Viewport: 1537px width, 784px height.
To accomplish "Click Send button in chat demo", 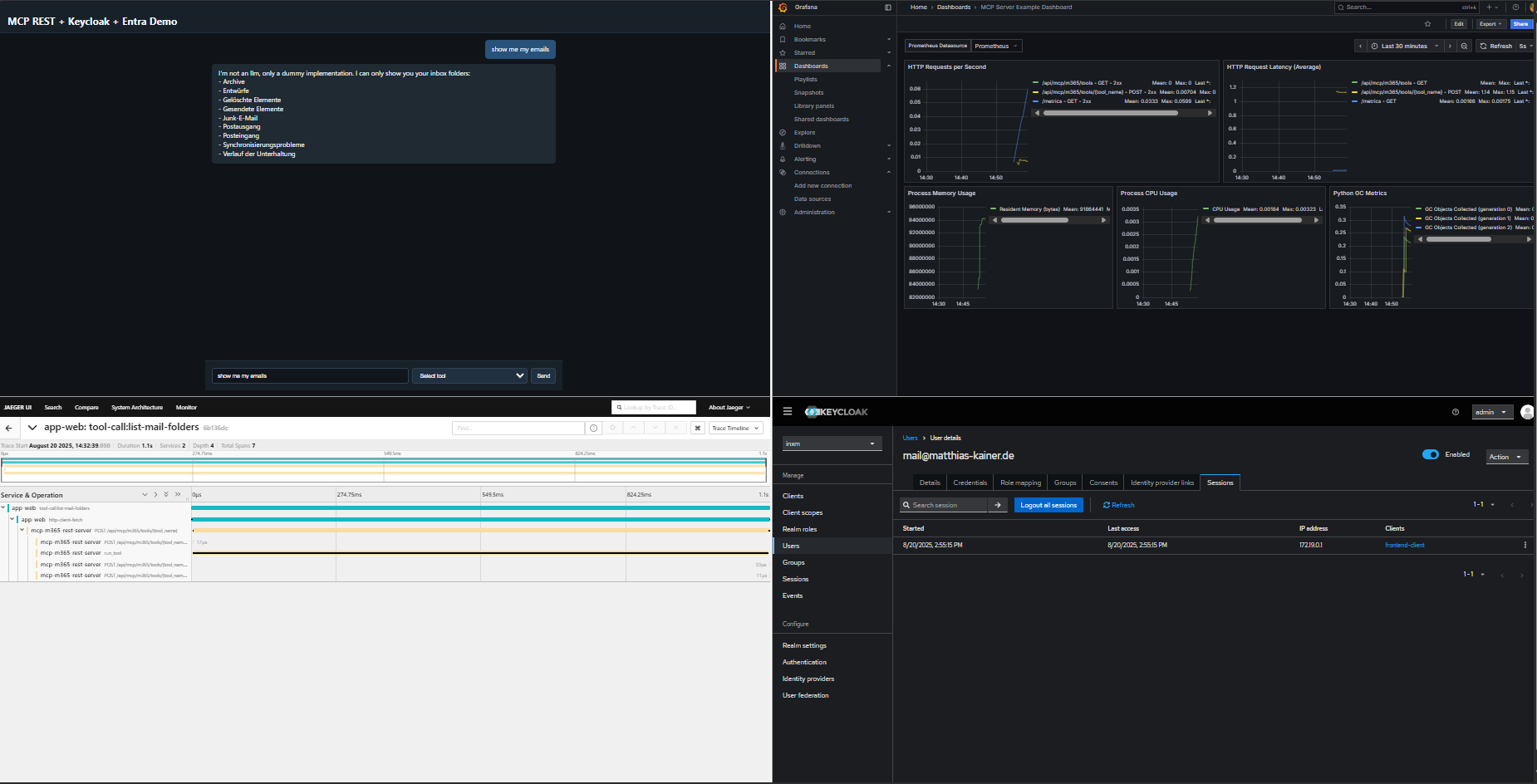I will (x=543, y=376).
